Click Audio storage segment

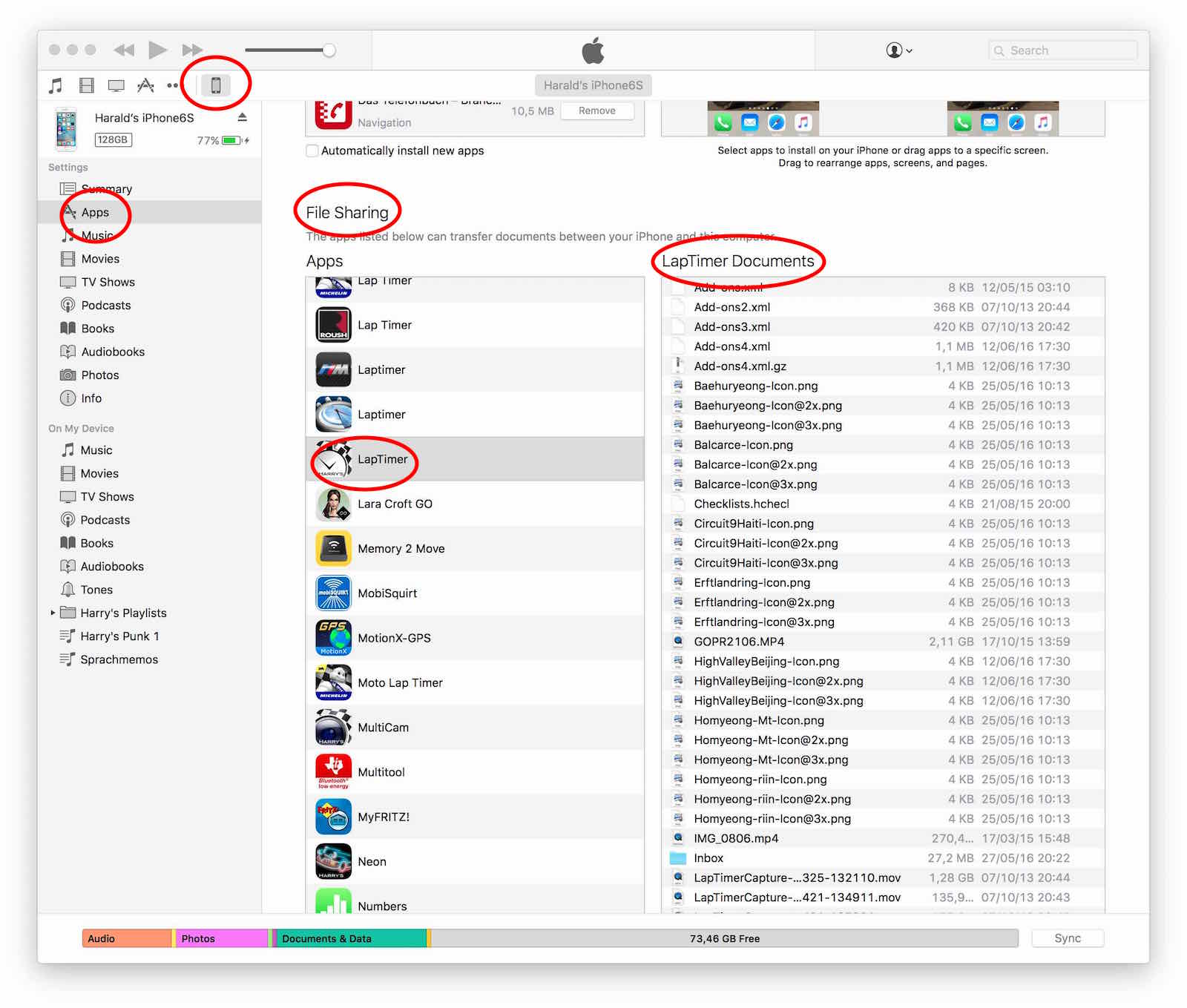[x=128, y=938]
